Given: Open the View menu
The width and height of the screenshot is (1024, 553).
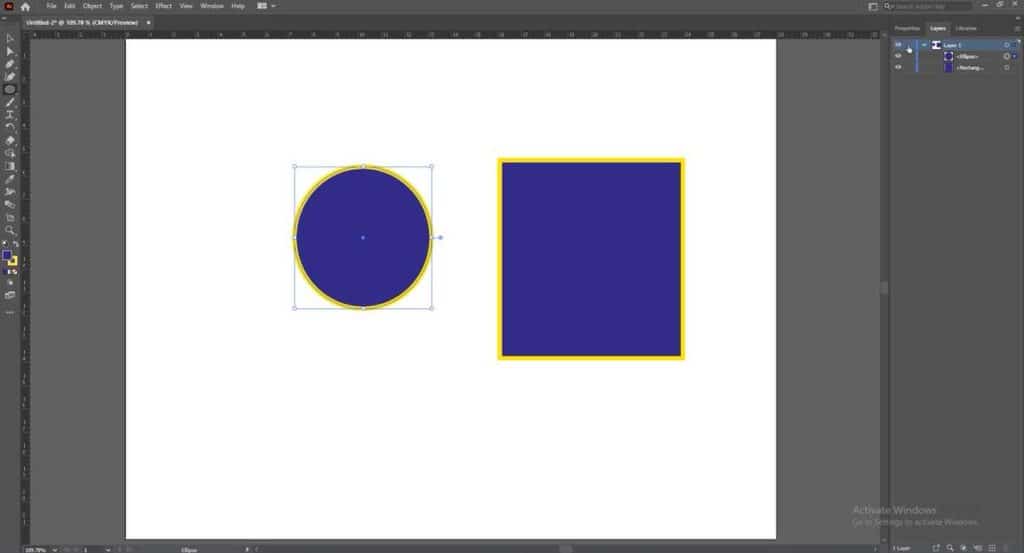Looking at the screenshot, I should coord(186,6).
